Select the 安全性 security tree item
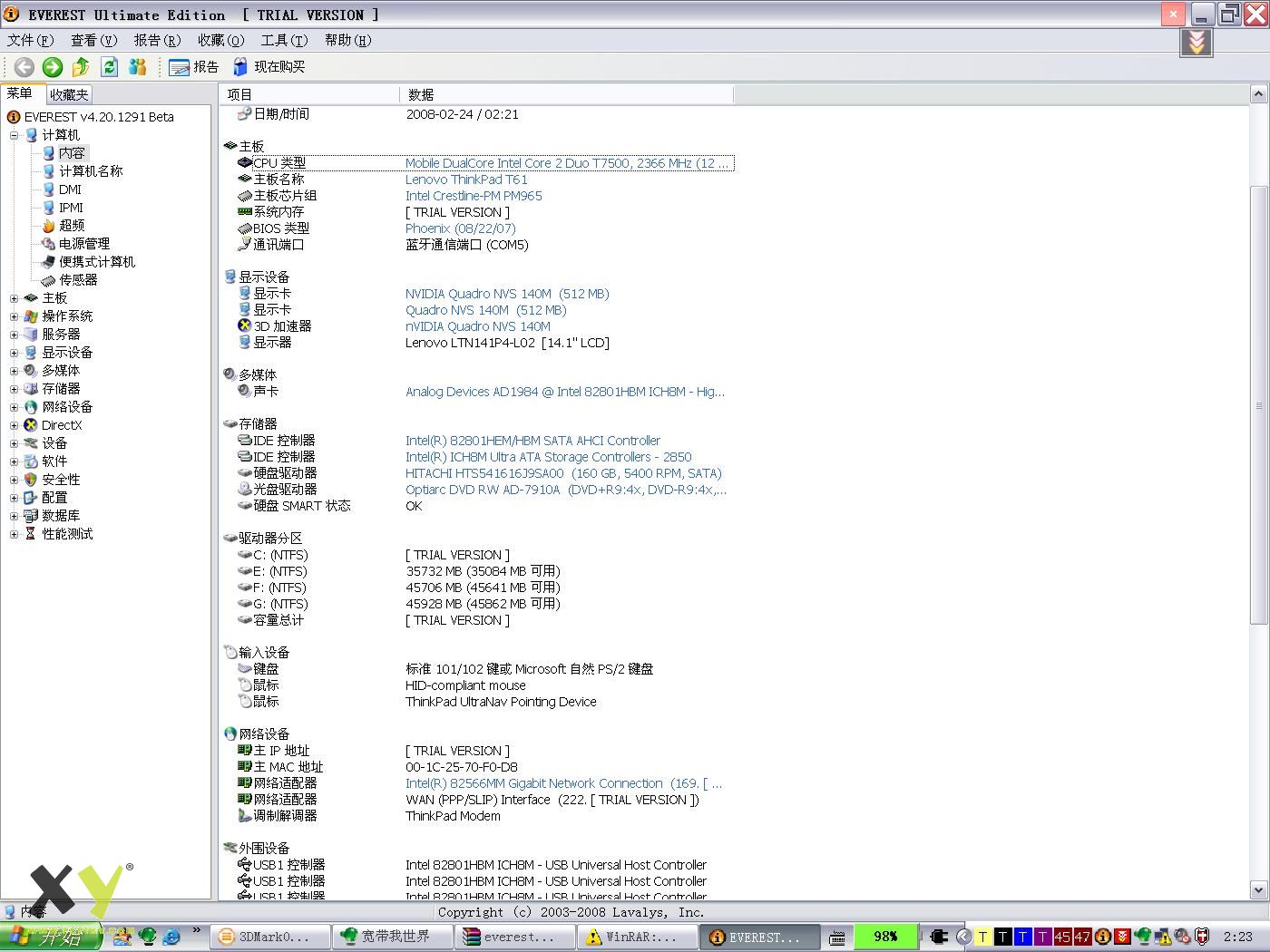The width and height of the screenshot is (1270, 952). pyautogui.click(x=61, y=480)
